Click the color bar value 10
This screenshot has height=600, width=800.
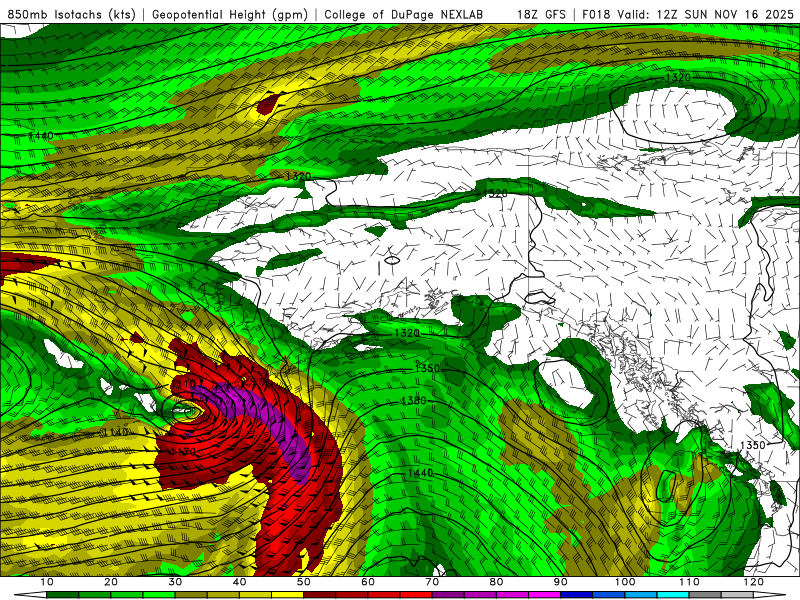[x=47, y=582]
